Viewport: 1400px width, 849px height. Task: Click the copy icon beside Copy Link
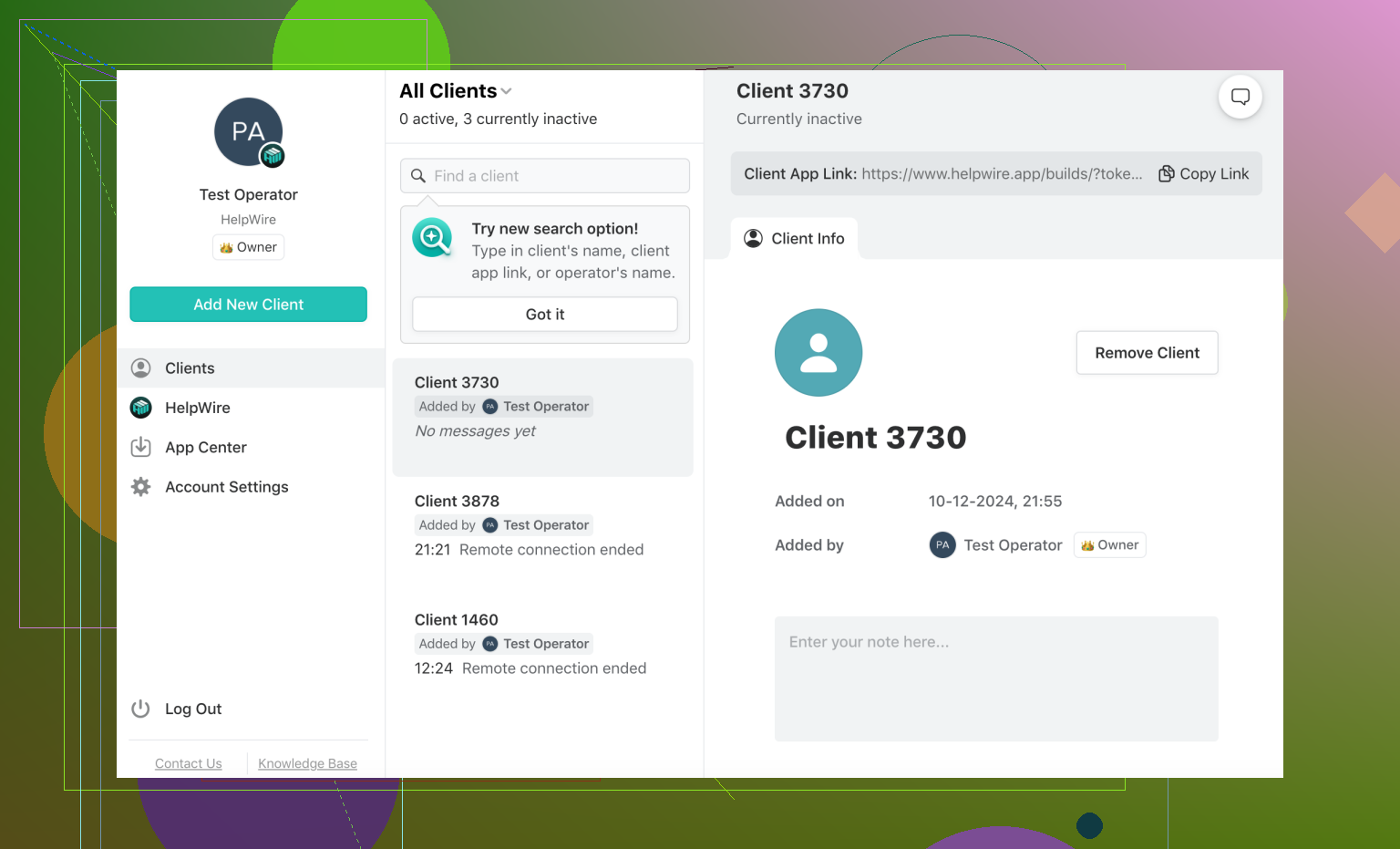click(1166, 173)
